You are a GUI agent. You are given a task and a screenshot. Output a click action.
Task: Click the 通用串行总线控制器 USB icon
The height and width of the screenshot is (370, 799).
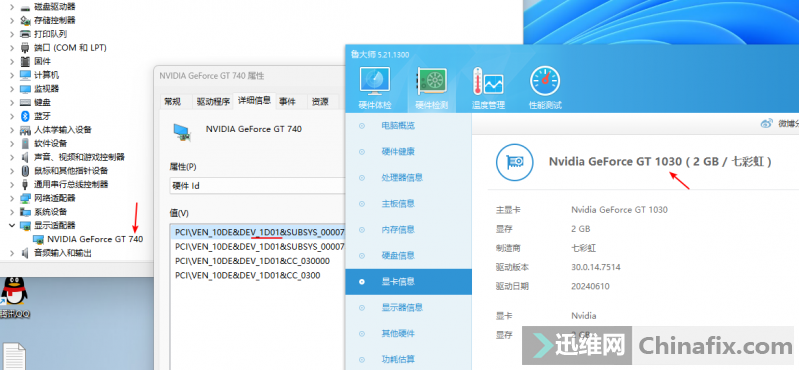tap(25, 184)
